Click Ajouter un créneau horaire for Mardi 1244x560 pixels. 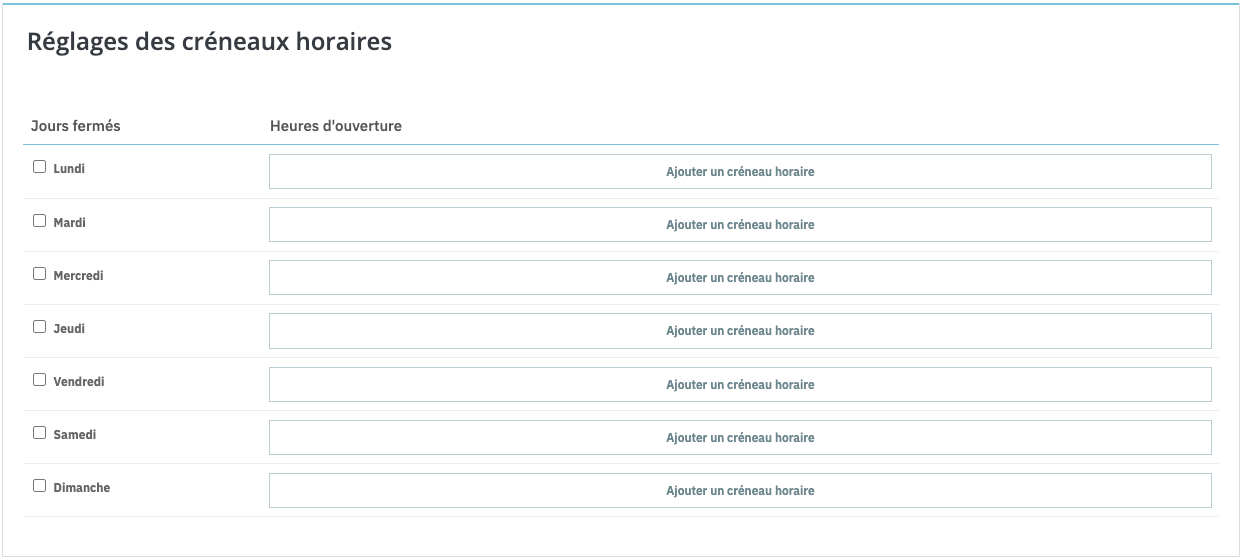click(740, 225)
